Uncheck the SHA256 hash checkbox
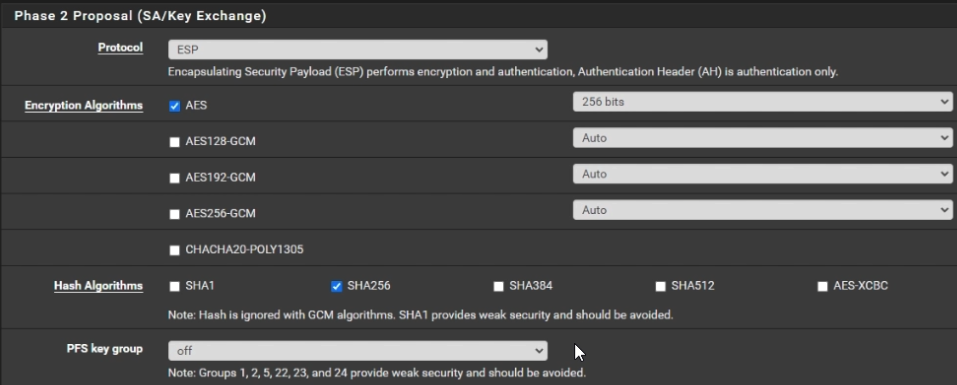957x385 pixels. pyautogui.click(x=336, y=286)
